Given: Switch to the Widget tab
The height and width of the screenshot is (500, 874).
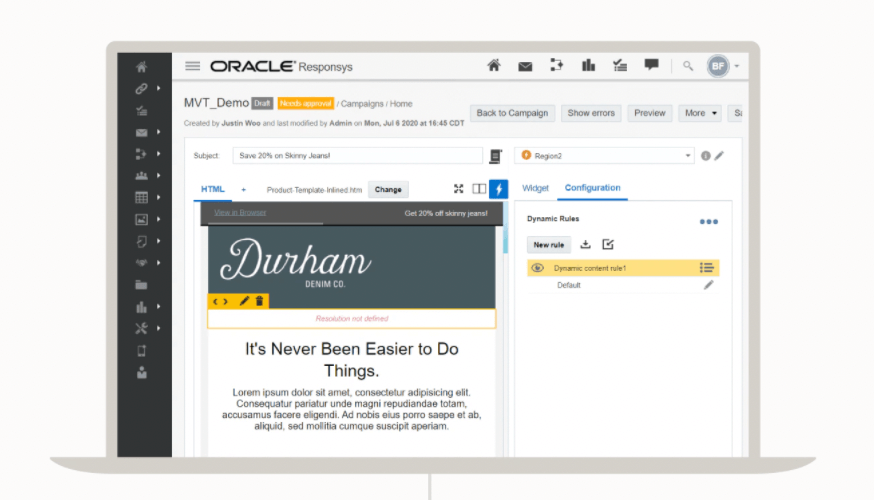Looking at the screenshot, I should pyautogui.click(x=535, y=188).
